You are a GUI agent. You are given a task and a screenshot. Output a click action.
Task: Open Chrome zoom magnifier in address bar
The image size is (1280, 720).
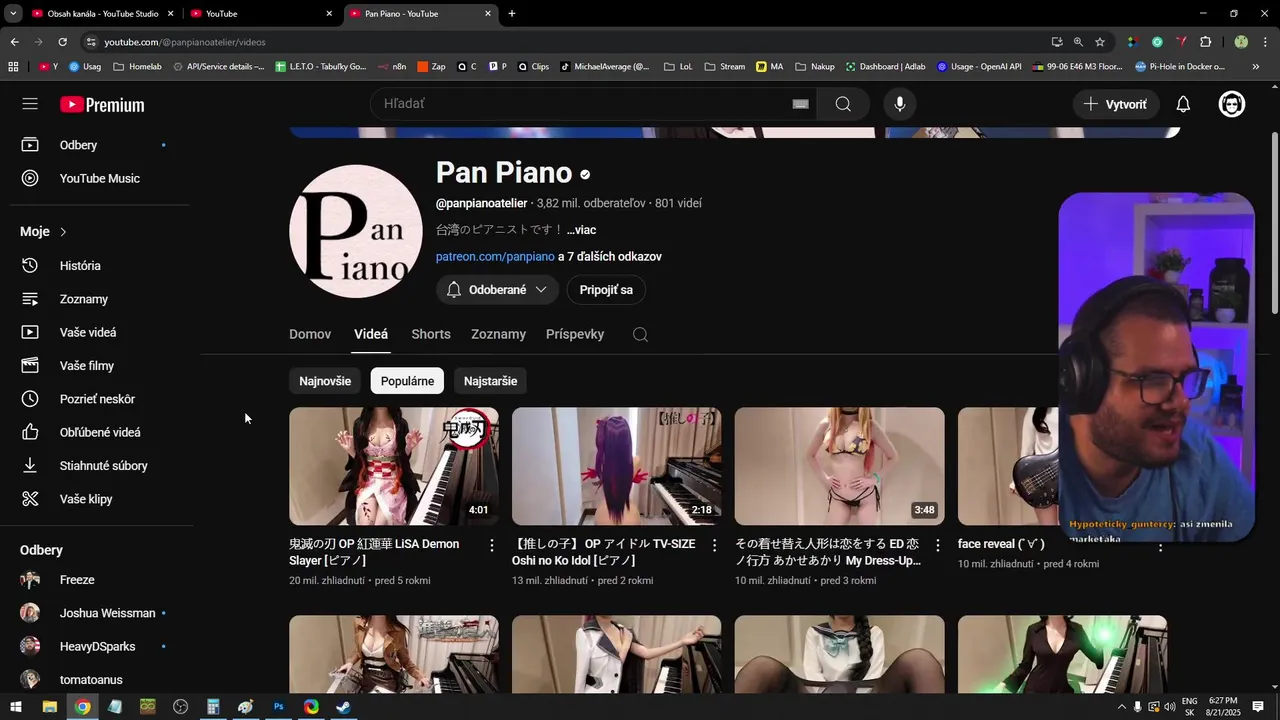click(1078, 42)
